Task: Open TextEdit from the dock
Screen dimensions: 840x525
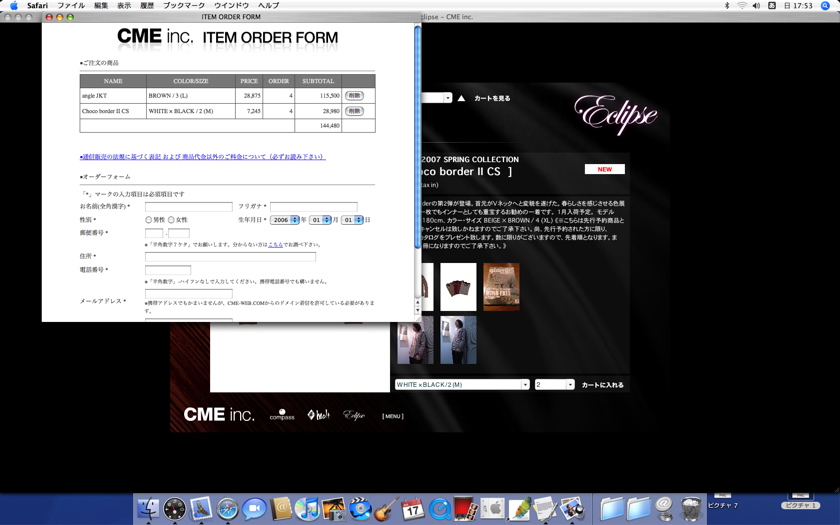Action: coord(545,508)
